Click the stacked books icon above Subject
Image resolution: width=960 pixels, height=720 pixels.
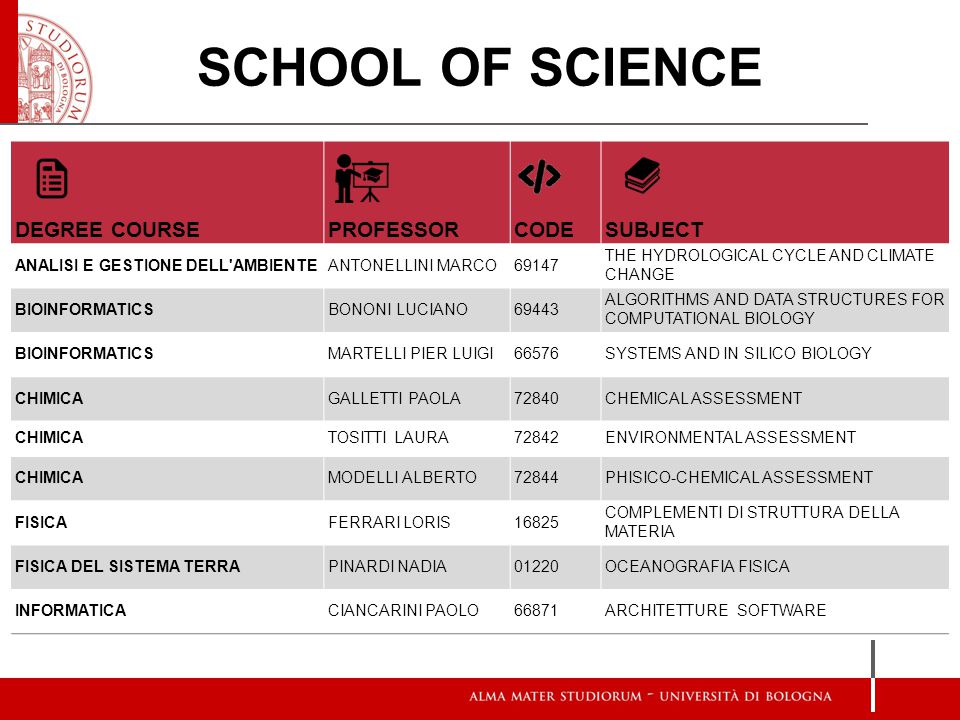[642, 175]
